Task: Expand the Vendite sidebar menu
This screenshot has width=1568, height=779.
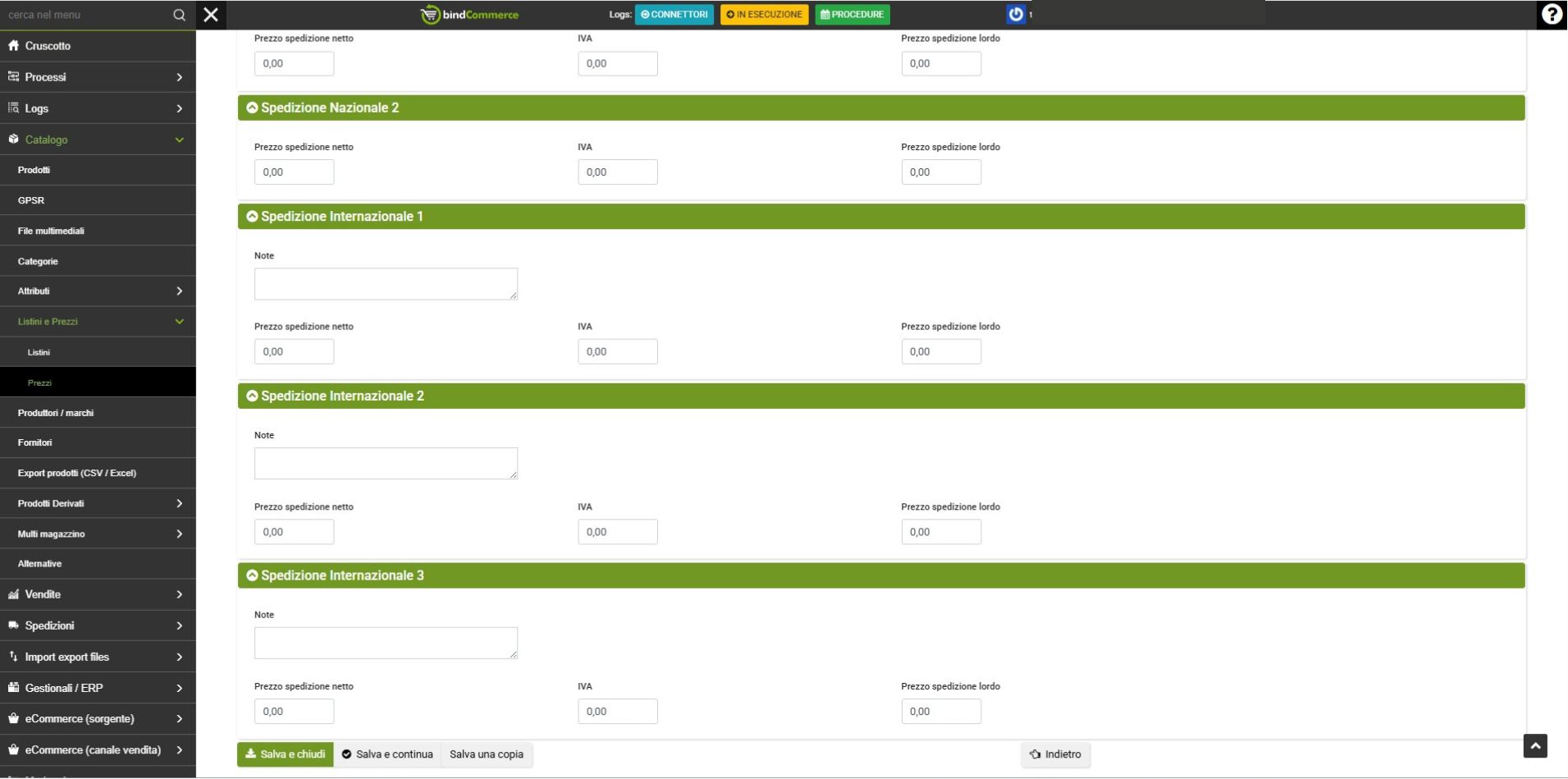Action: click(98, 594)
